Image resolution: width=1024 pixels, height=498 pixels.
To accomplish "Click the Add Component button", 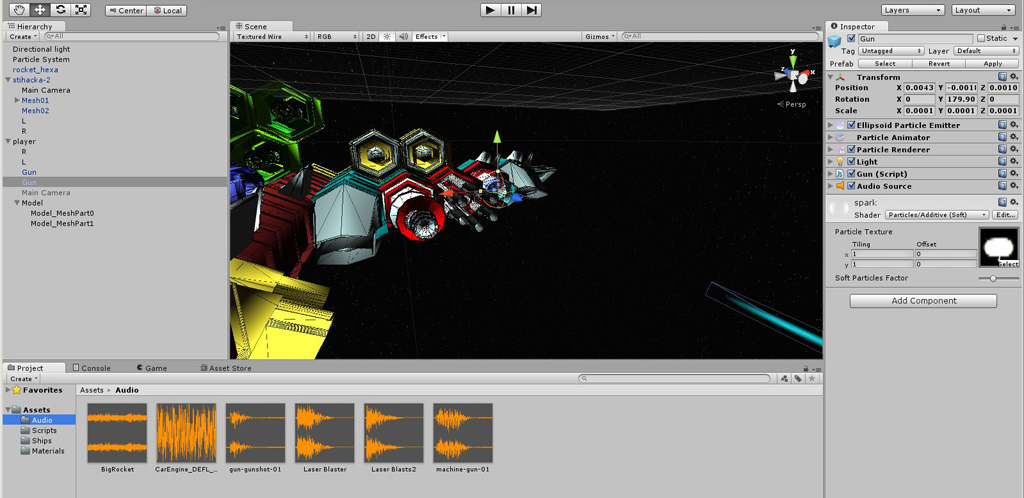I will 923,301.
